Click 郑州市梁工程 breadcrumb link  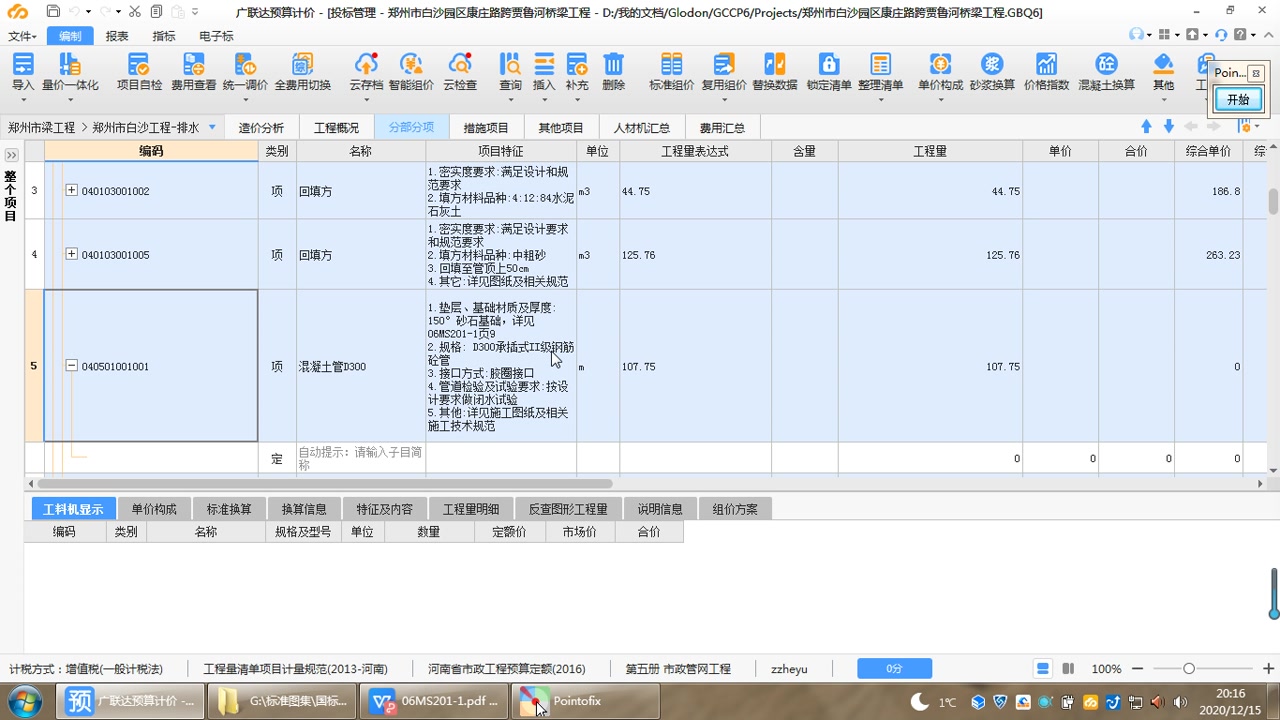click(x=41, y=128)
